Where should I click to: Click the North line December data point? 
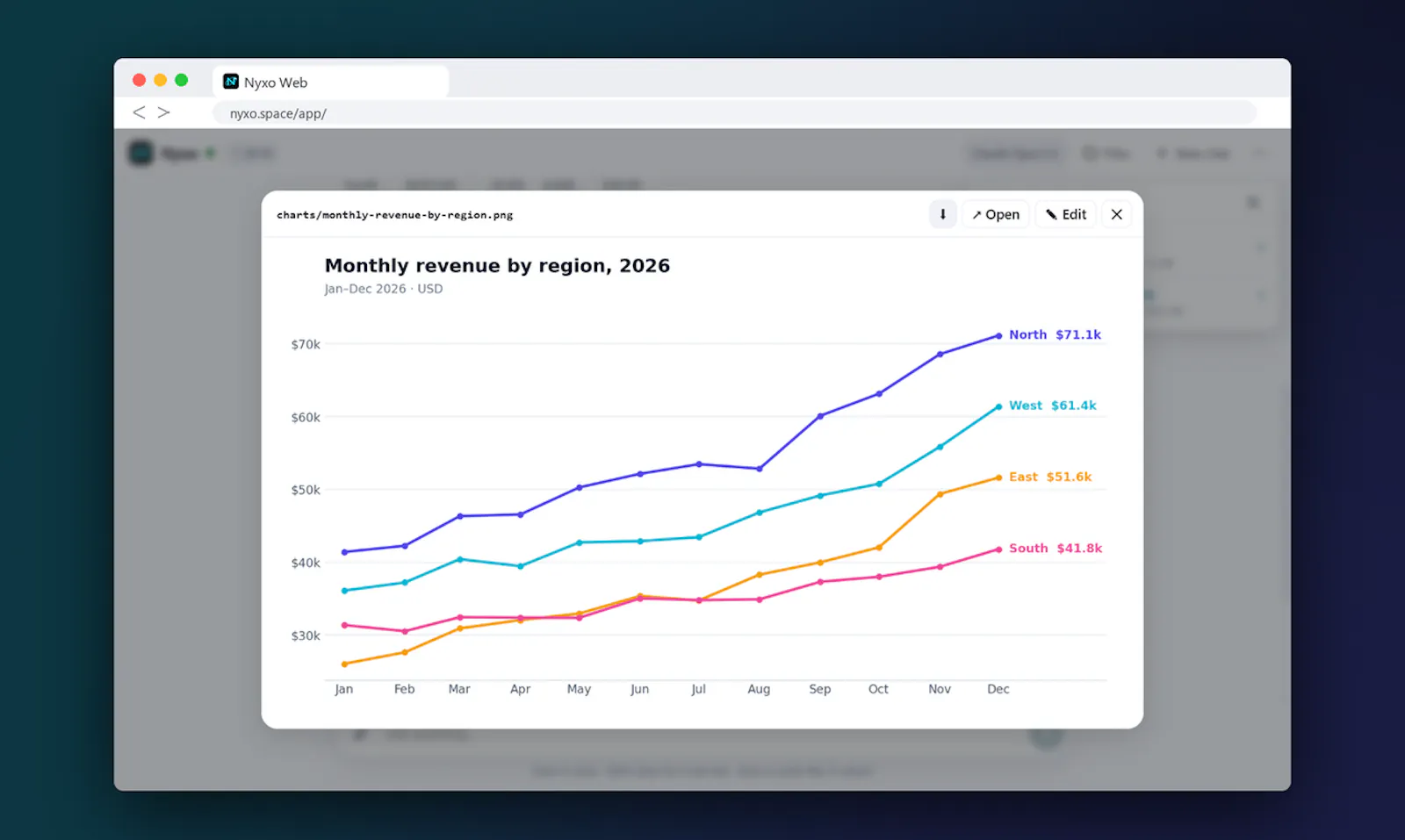(998, 336)
